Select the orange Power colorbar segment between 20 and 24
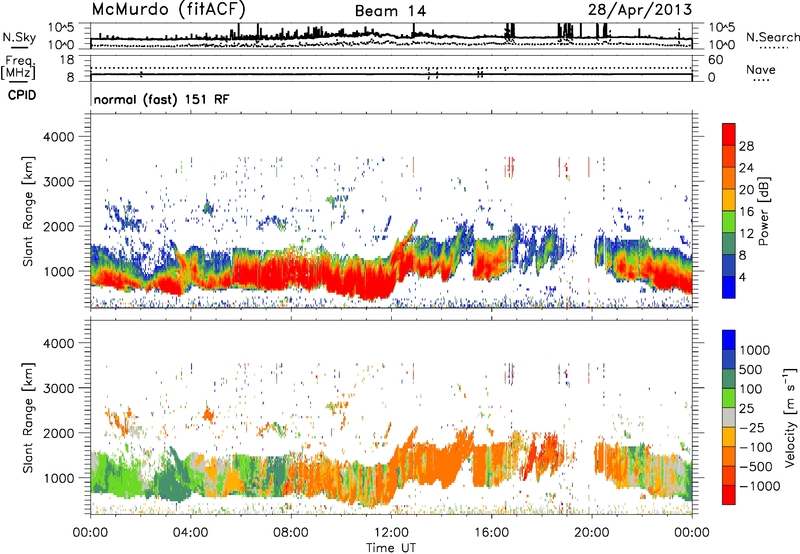Image resolution: width=800 pixels, height=554 pixels. 729,178
